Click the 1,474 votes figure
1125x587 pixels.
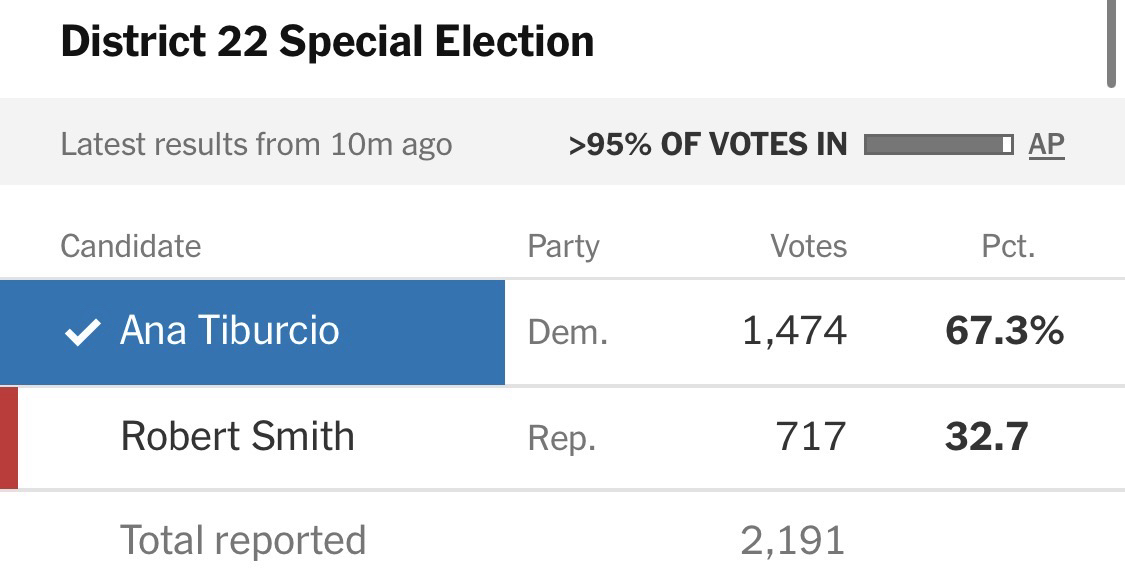(794, 331)
